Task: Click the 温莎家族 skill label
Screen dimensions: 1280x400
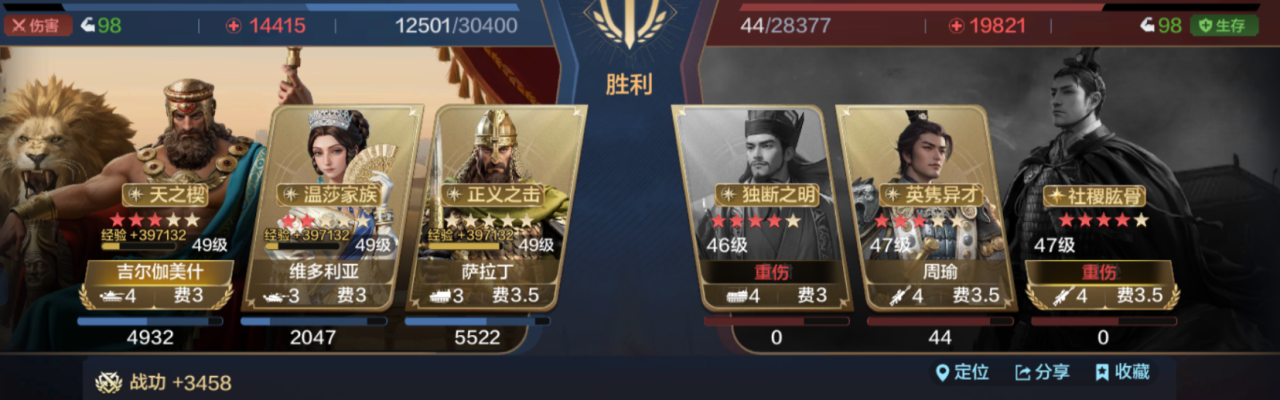Action: pyautogui.click(x=323, y=195)
